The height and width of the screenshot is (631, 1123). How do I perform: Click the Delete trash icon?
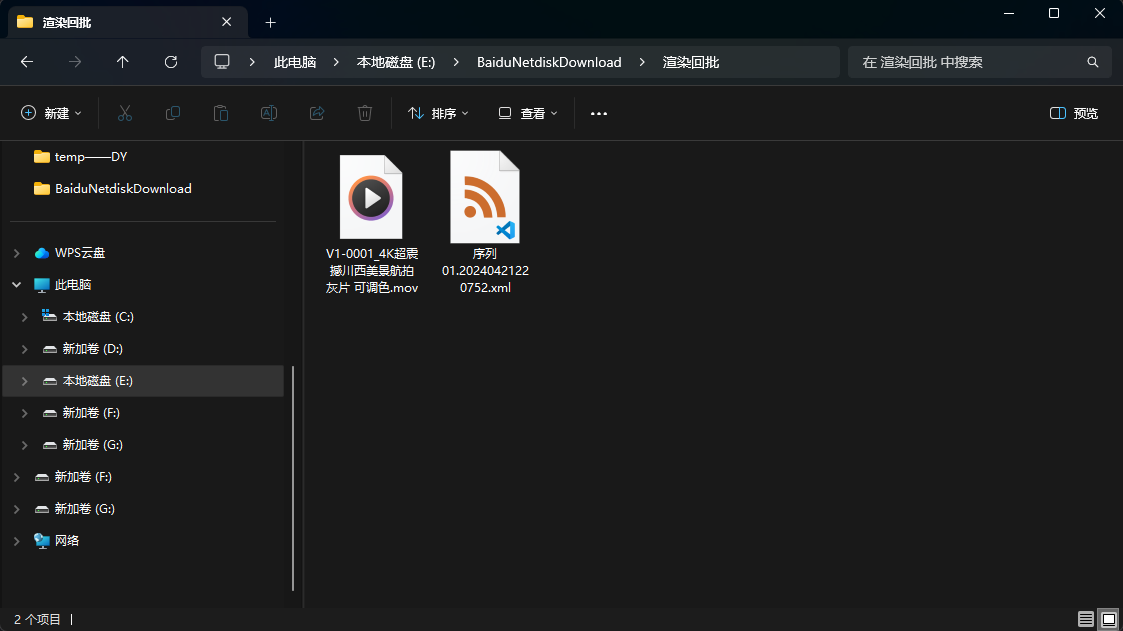pos(365,113)
